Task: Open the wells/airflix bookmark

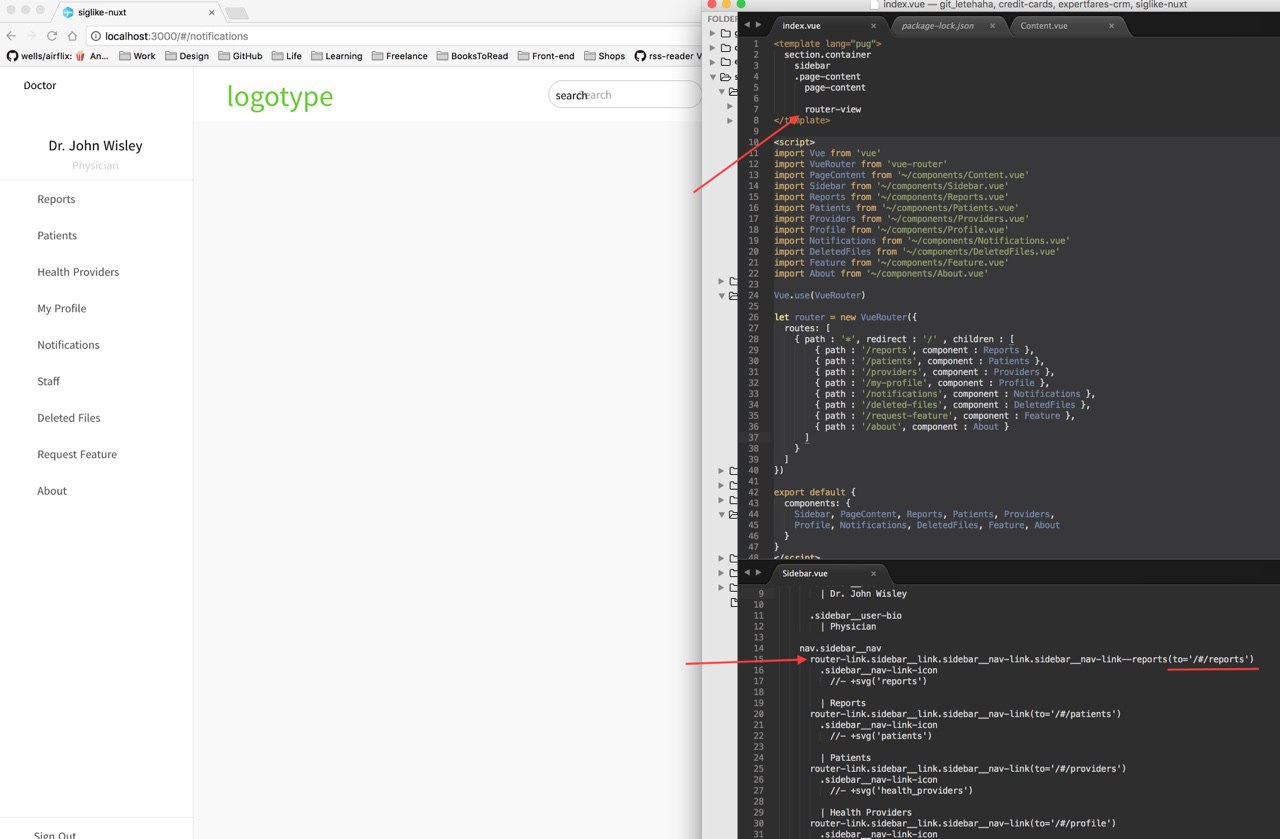Action: pos(58,56)
